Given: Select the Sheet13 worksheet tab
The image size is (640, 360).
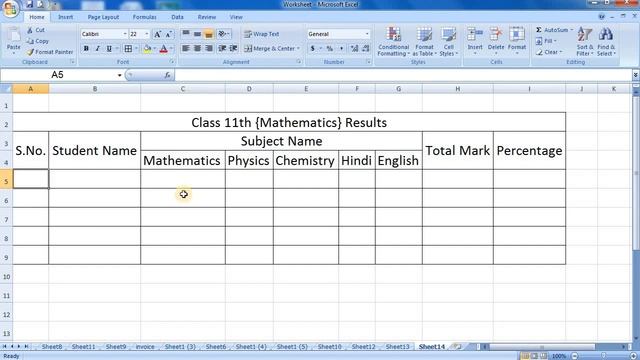Looking at the screenshot, I should click(397, 347).
